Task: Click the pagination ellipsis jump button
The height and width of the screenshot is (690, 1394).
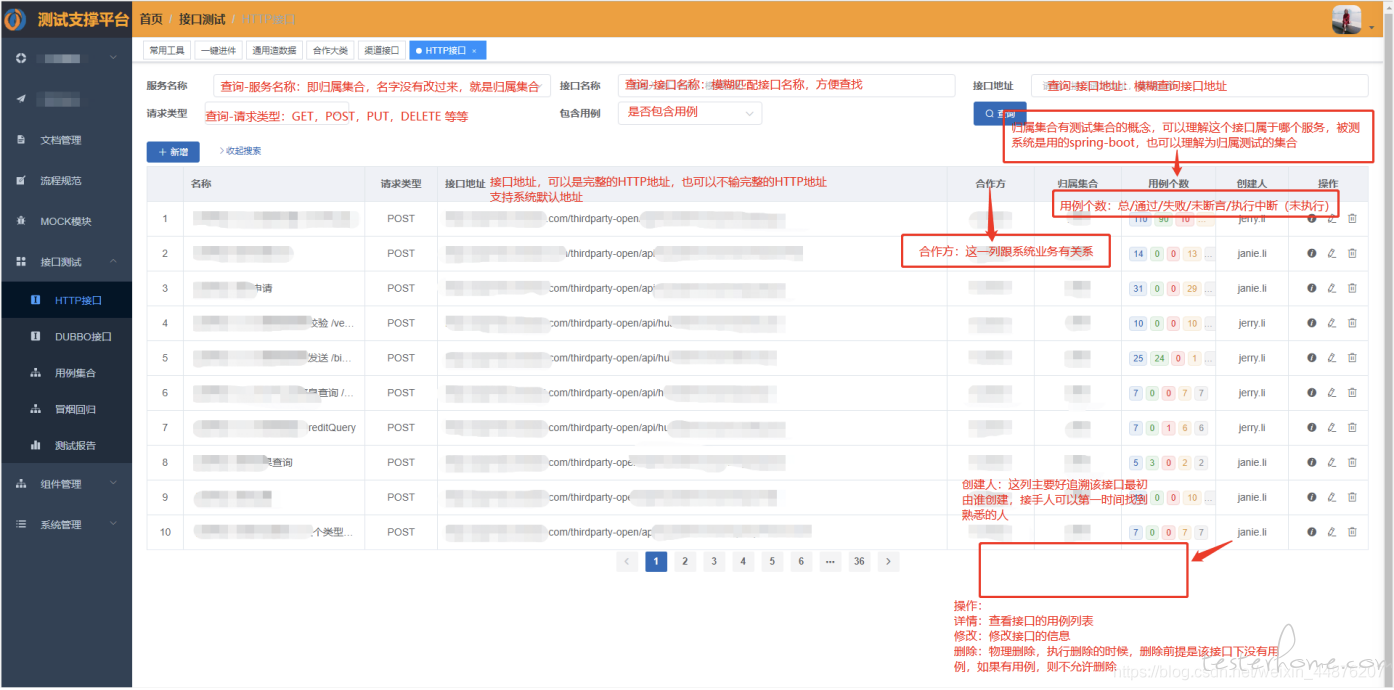Action: tap(830, 562)
